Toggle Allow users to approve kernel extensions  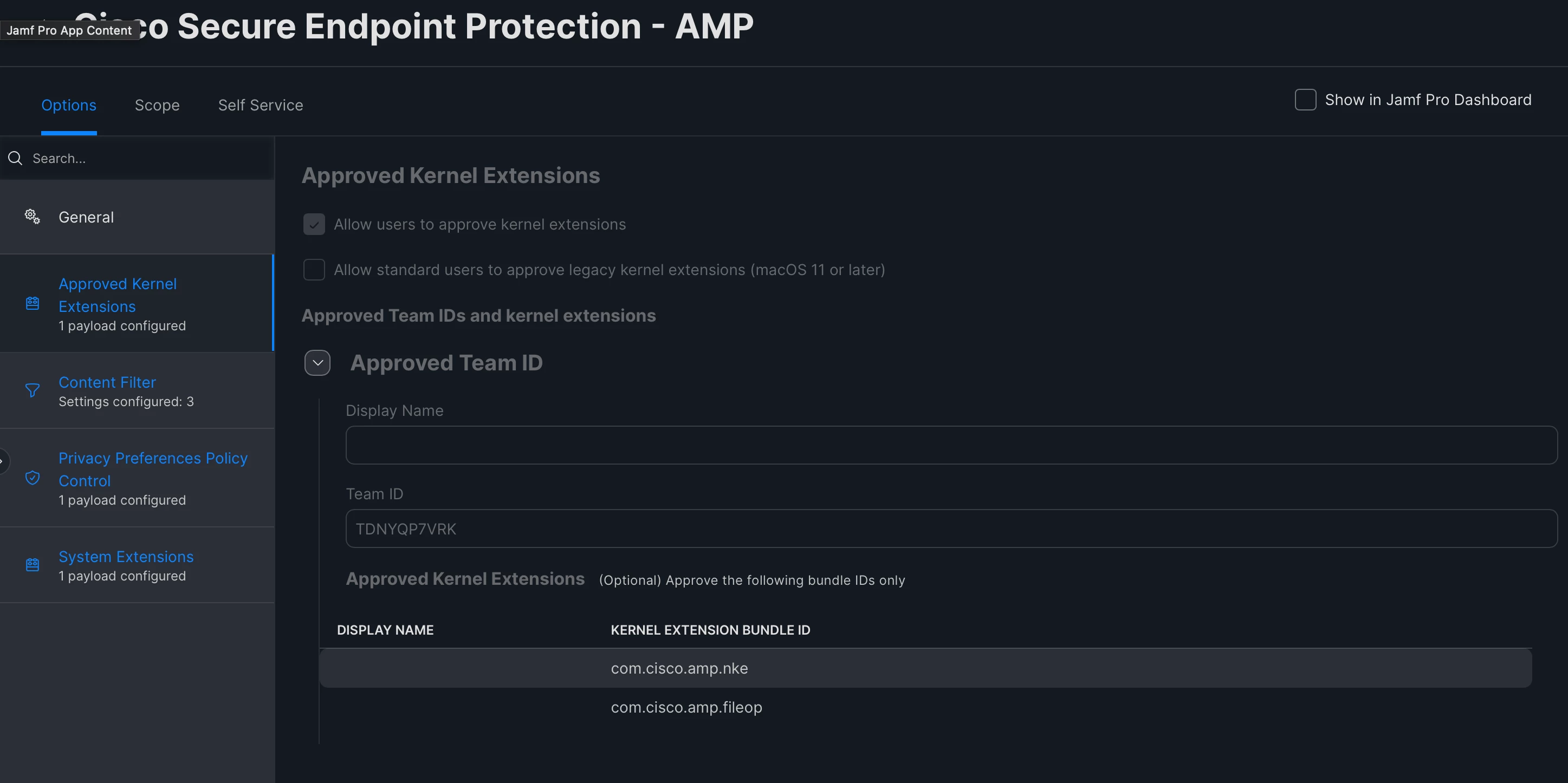(314, 224)
